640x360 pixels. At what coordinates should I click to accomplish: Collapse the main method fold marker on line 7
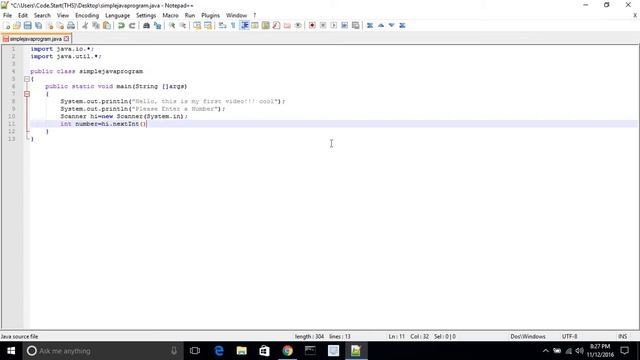coord(27,94)
